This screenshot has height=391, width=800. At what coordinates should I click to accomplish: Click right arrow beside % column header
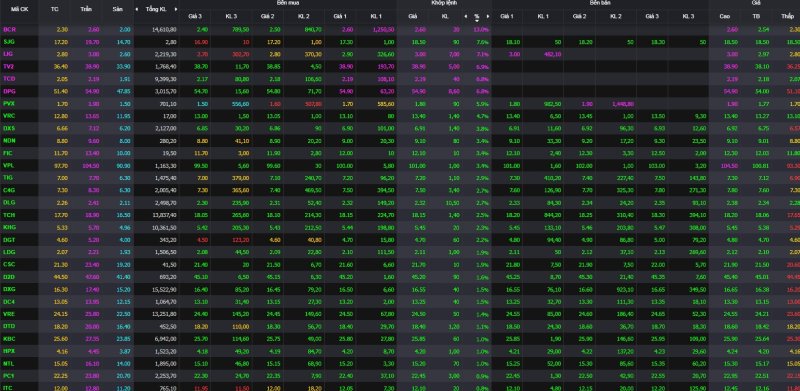click(487, 16)
